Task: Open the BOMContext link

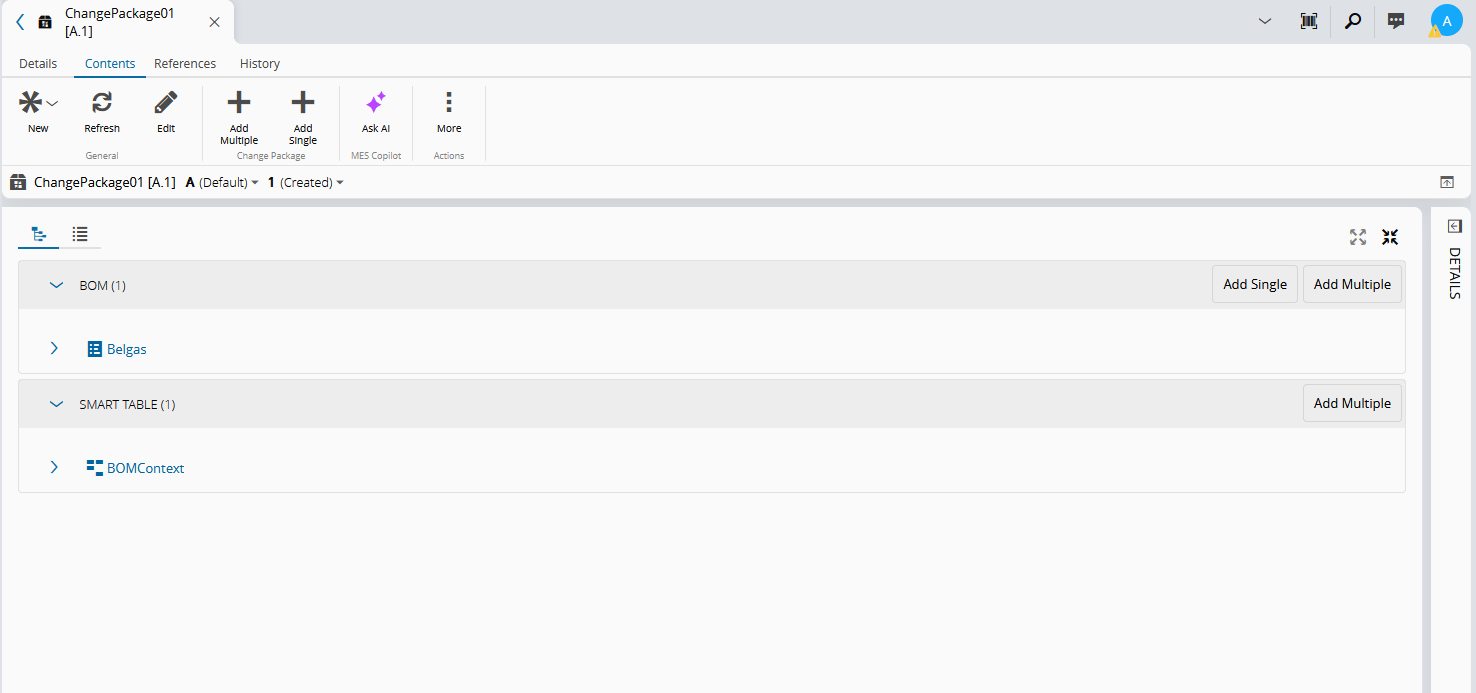Action: tap(146, 468)
